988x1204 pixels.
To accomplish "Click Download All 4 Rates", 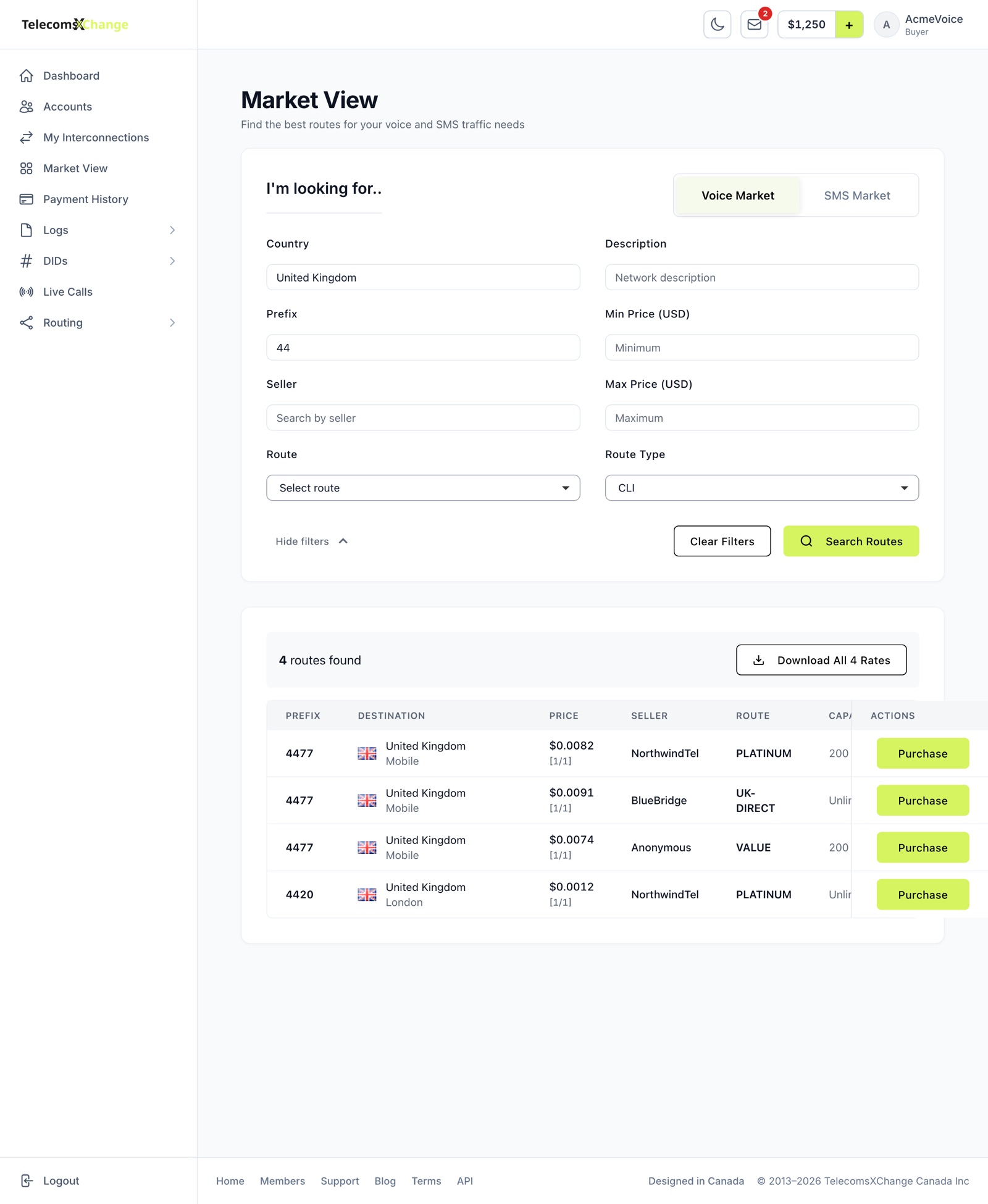I will tap(821, 660).
